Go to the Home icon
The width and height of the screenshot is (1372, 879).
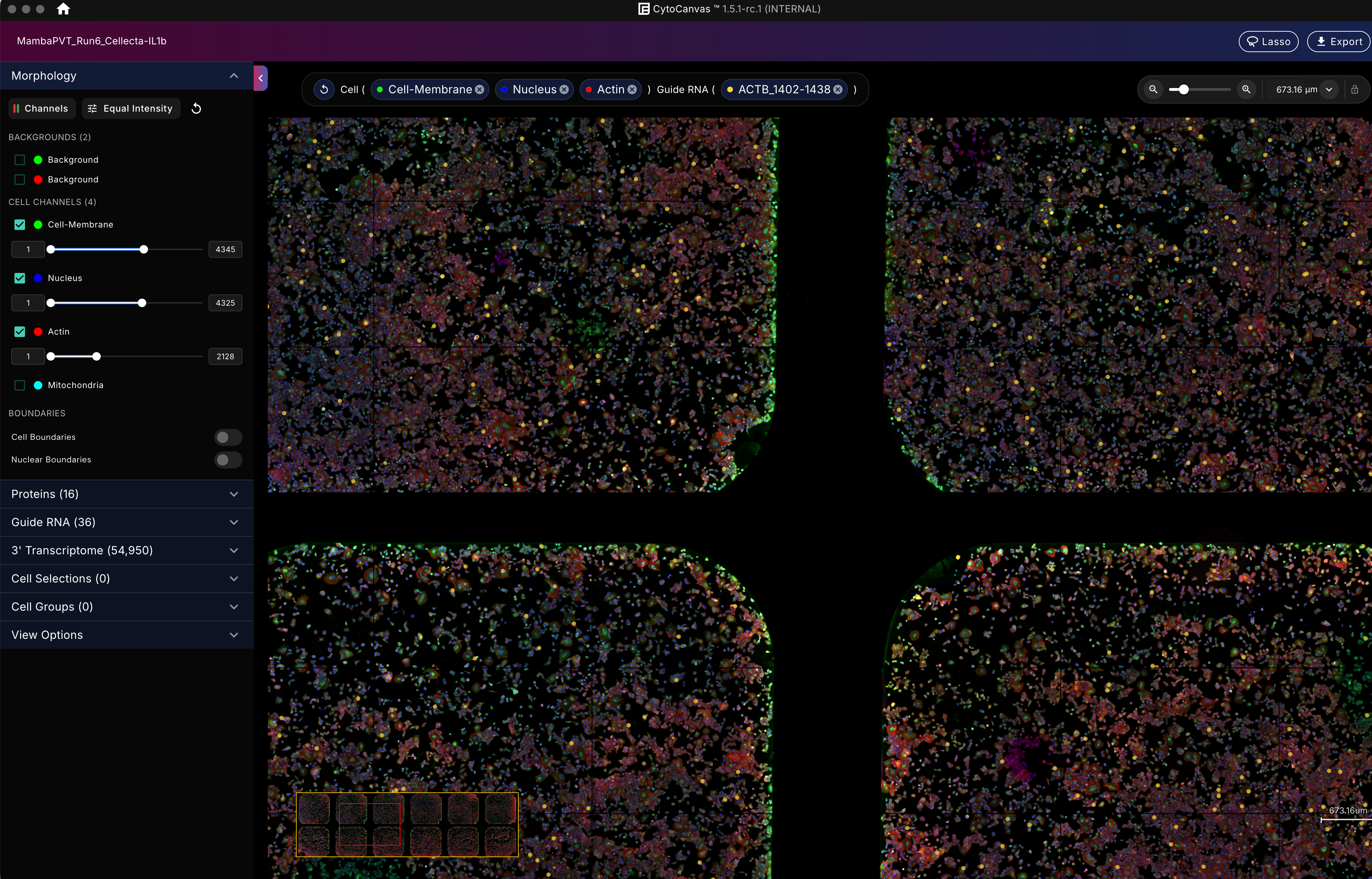[x=63, y=9]
